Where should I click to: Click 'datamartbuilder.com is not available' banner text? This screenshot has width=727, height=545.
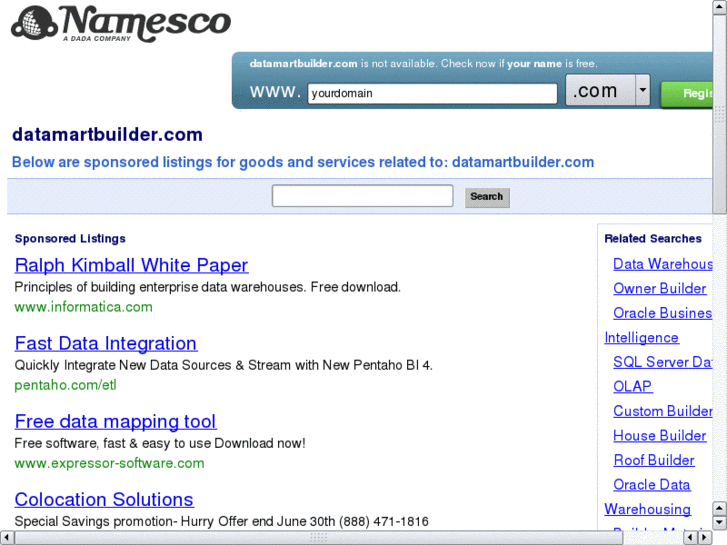click(x=423, y=64)
